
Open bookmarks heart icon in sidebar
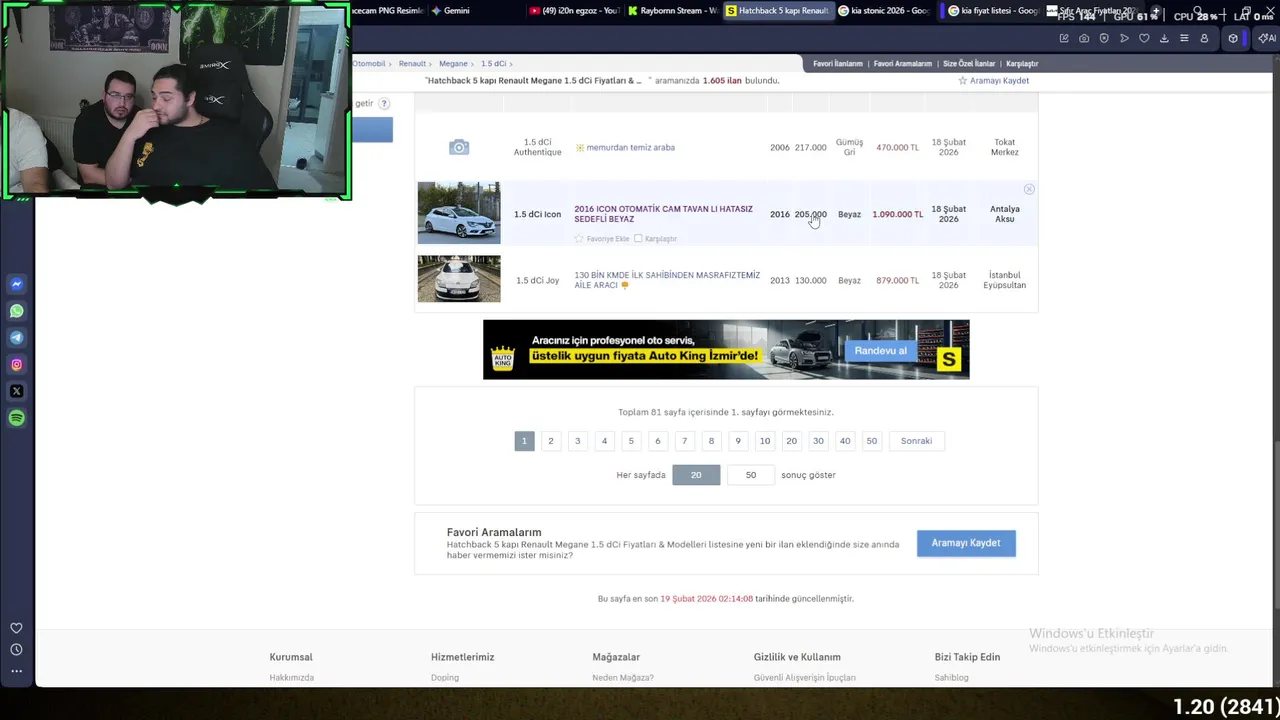(x=16, y=628)
